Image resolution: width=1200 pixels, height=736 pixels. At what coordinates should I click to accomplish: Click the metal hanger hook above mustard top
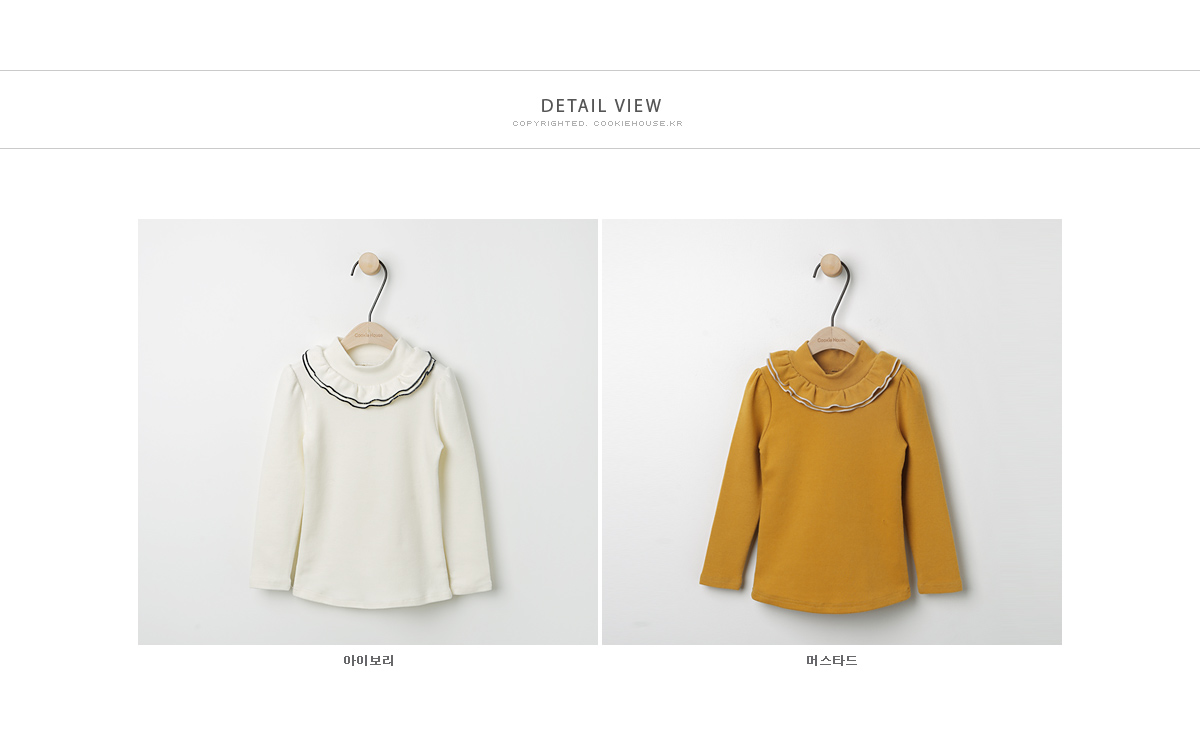coord(832,293)
